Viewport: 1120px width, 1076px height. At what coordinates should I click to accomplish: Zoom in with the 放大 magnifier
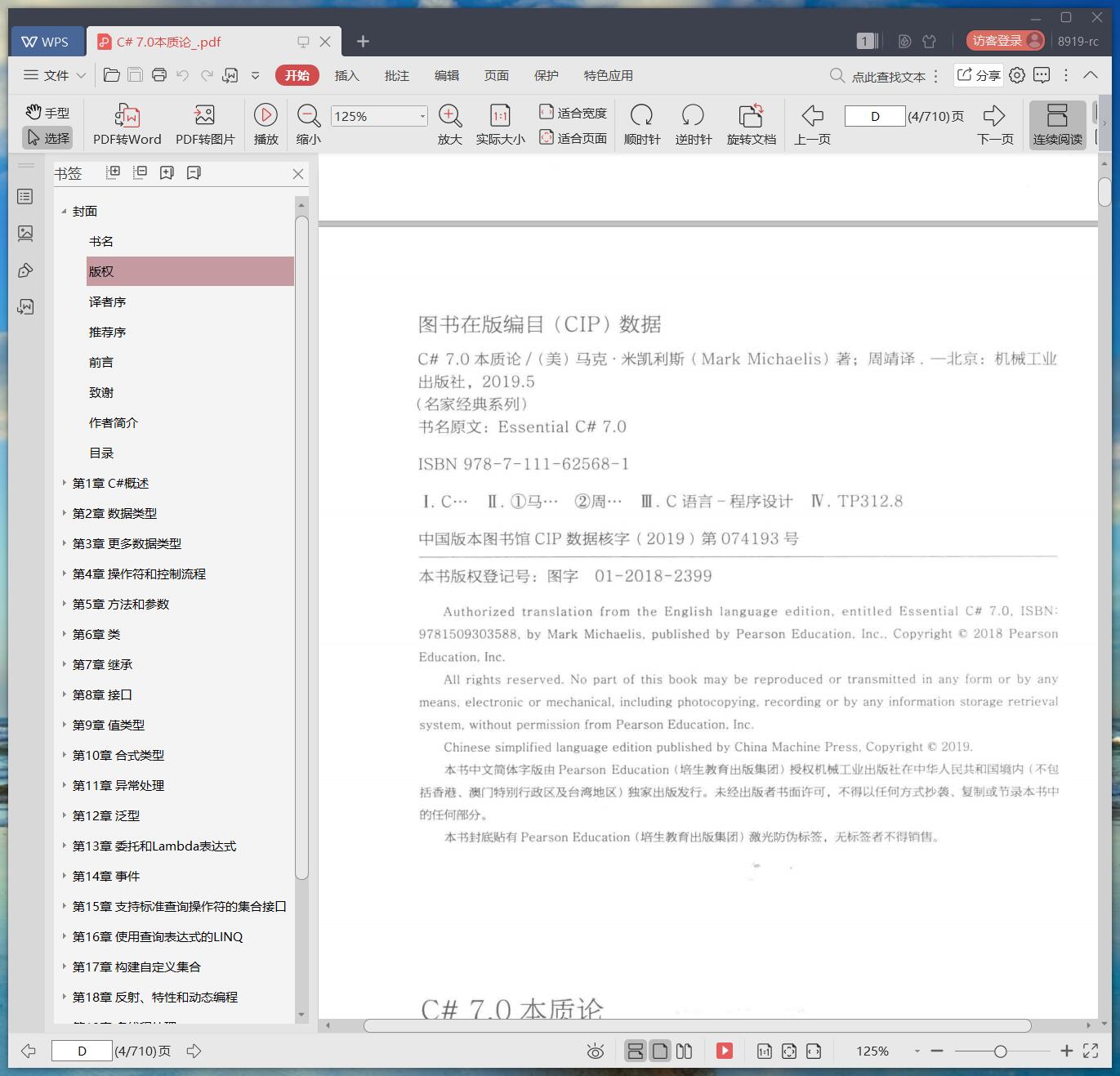[x=450, y=125]
